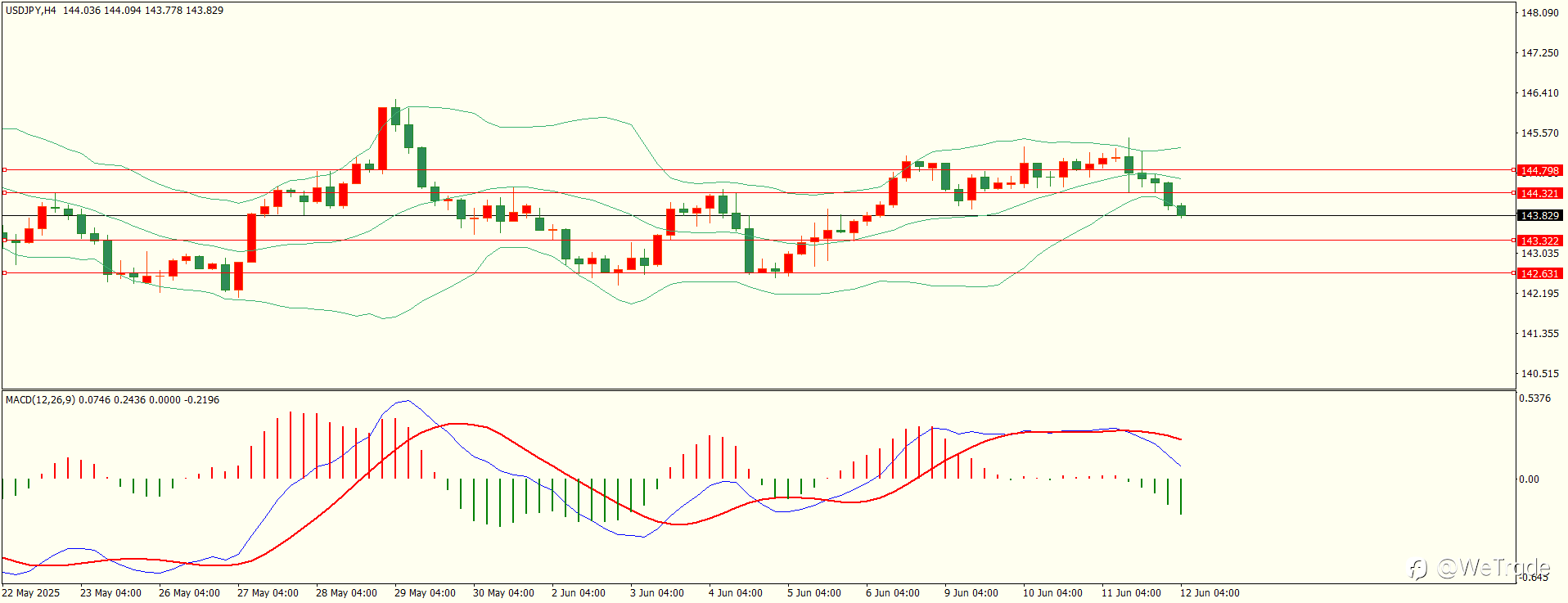Select the 144.798 red price level tag
Screen dimensions: 1568x603
point(1539,171)
